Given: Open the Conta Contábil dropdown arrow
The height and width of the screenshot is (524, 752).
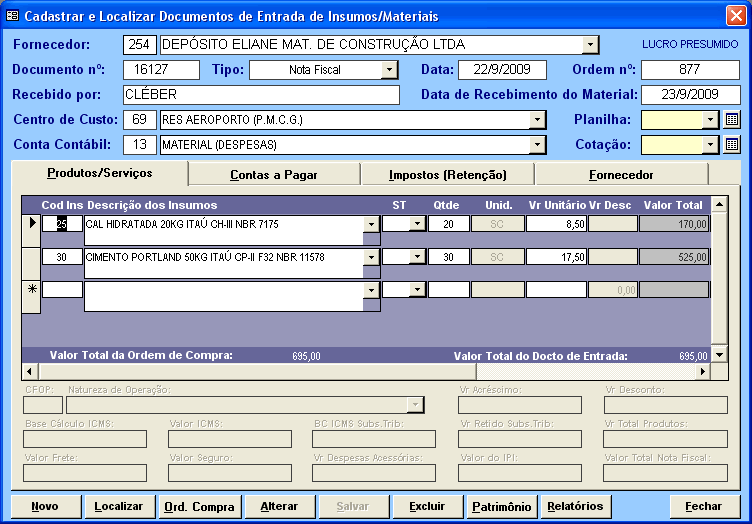Looking at the screenshot, I should tap(537, 145).
